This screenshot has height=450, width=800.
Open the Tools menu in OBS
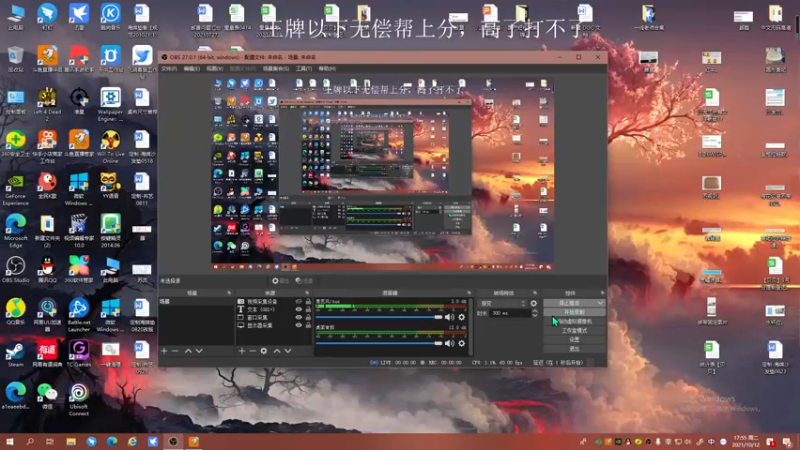304,68
